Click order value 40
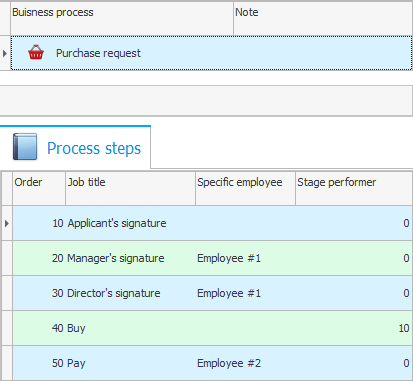The height and width of the screenshot is (381, 413). click(x=58, y=328)
